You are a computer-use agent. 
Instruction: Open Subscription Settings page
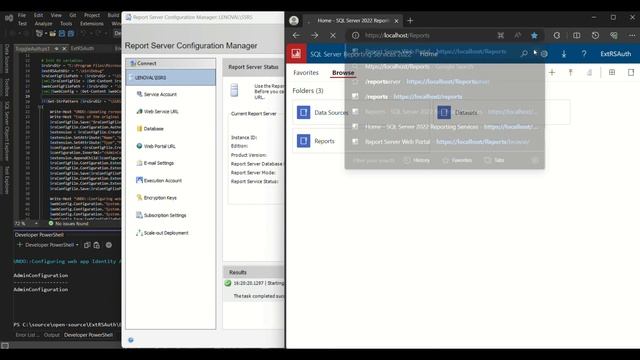pyautogui.click(x=161, y=215)
